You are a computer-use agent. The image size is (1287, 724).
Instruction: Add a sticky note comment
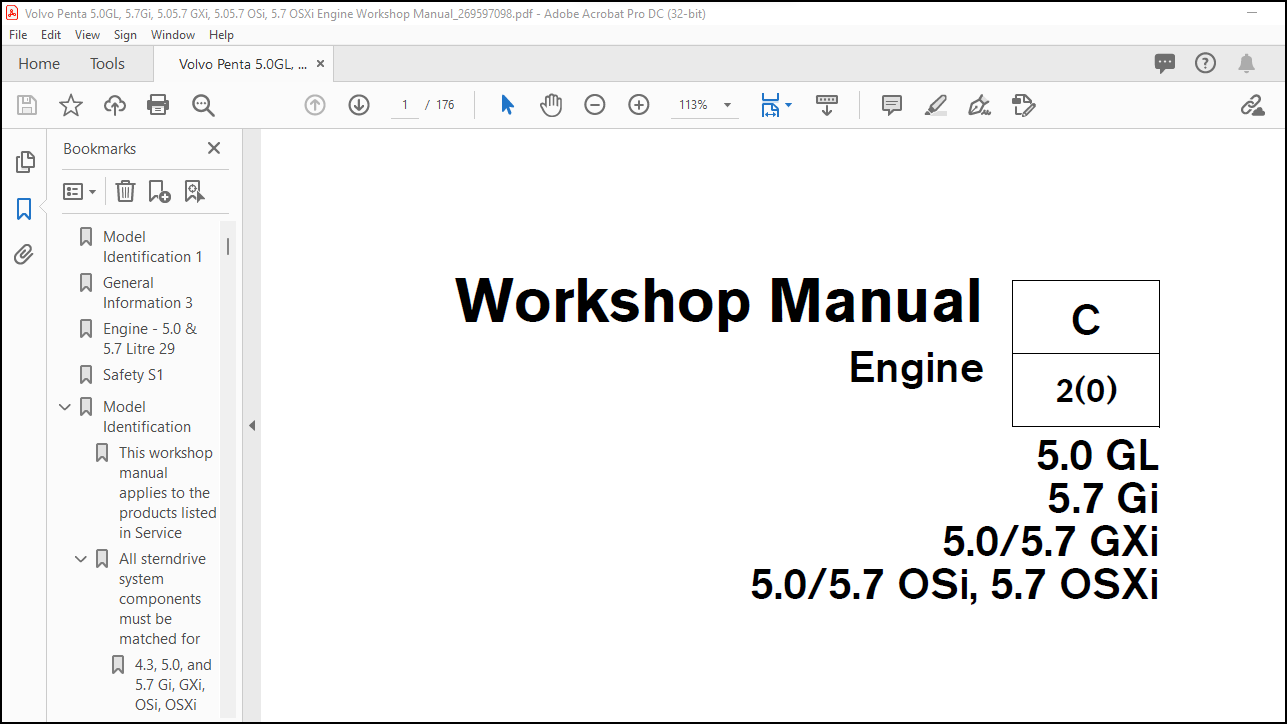pyautogui.click(x=892, y=105)
